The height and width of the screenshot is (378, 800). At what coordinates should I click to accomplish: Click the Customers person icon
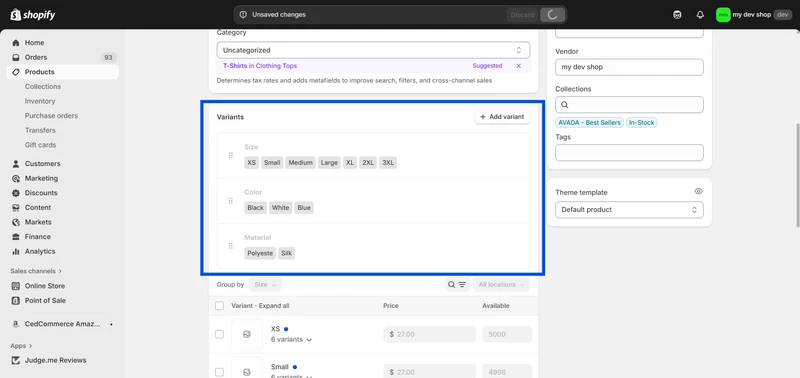point(16,164)
